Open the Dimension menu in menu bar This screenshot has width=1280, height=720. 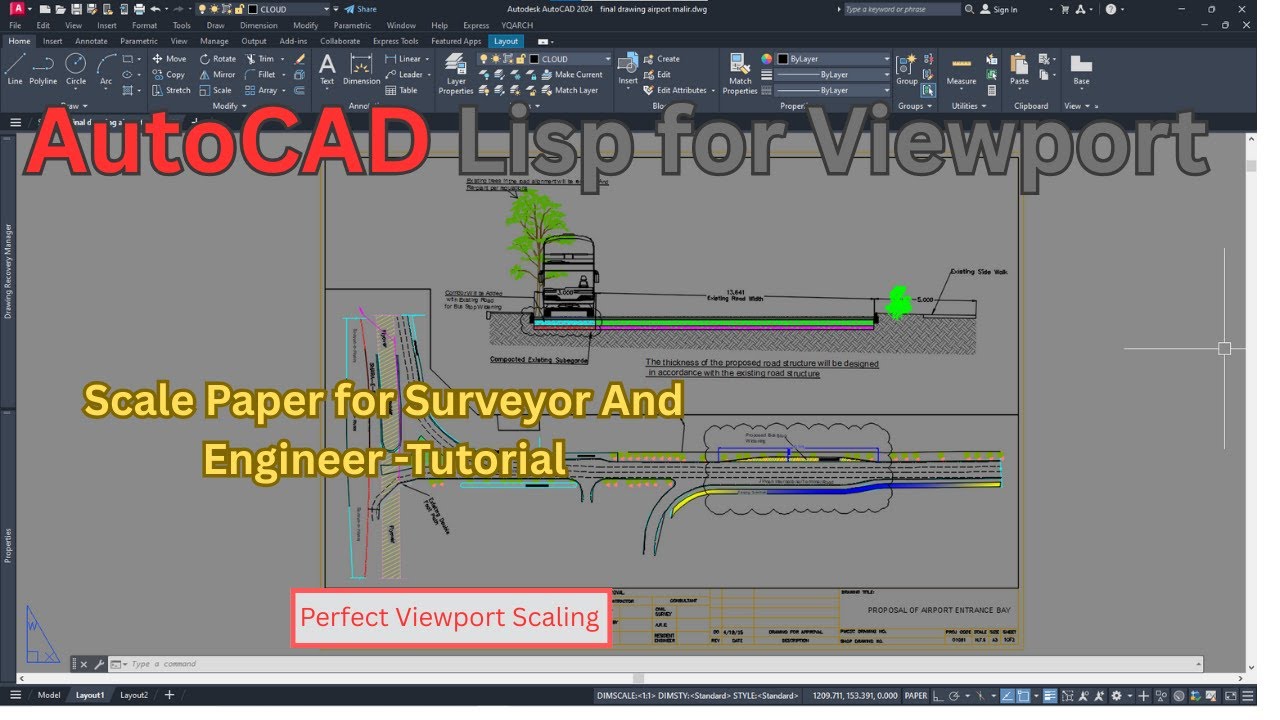pyautogui.click(x=258, y=25)
